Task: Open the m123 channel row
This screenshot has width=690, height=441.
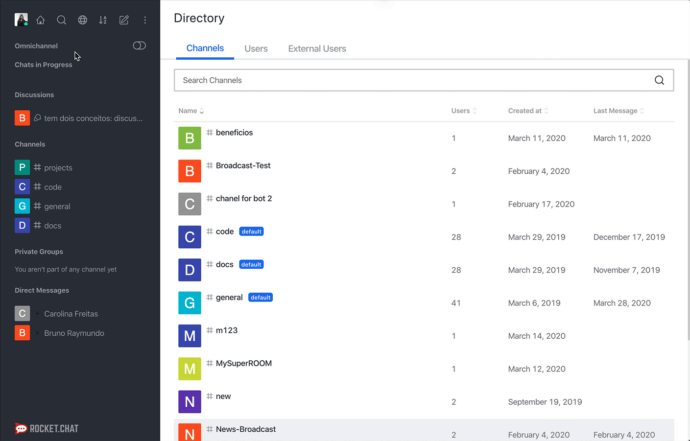Action: coord(424,336)
